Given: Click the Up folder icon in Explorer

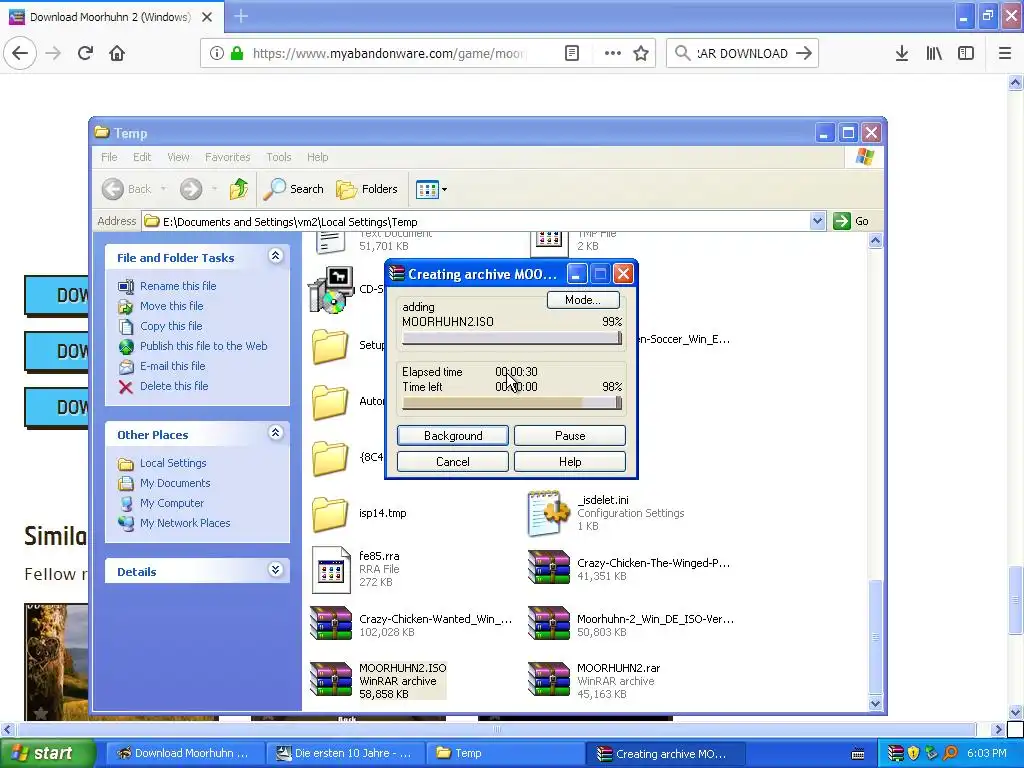Looking at the screenshot, I should tap(239, 189).
